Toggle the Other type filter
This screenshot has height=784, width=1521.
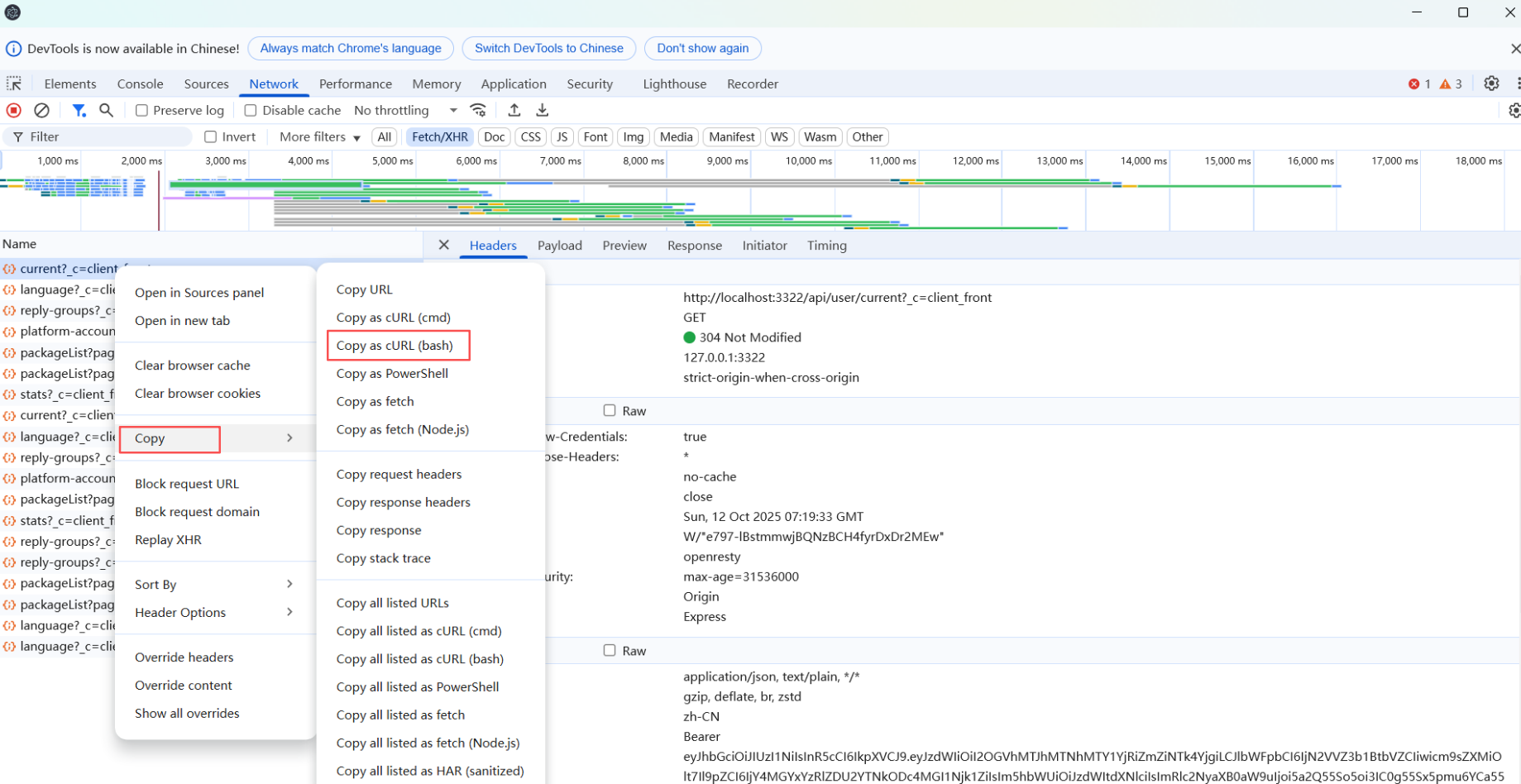(x=868, y=136)
